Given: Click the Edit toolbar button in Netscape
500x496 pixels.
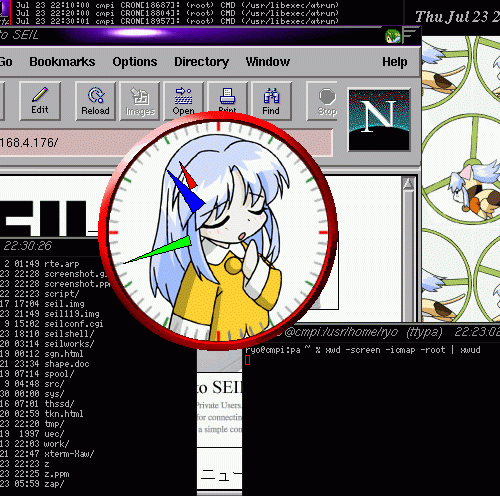Looking at the screenshot, I should click(40, 101).
